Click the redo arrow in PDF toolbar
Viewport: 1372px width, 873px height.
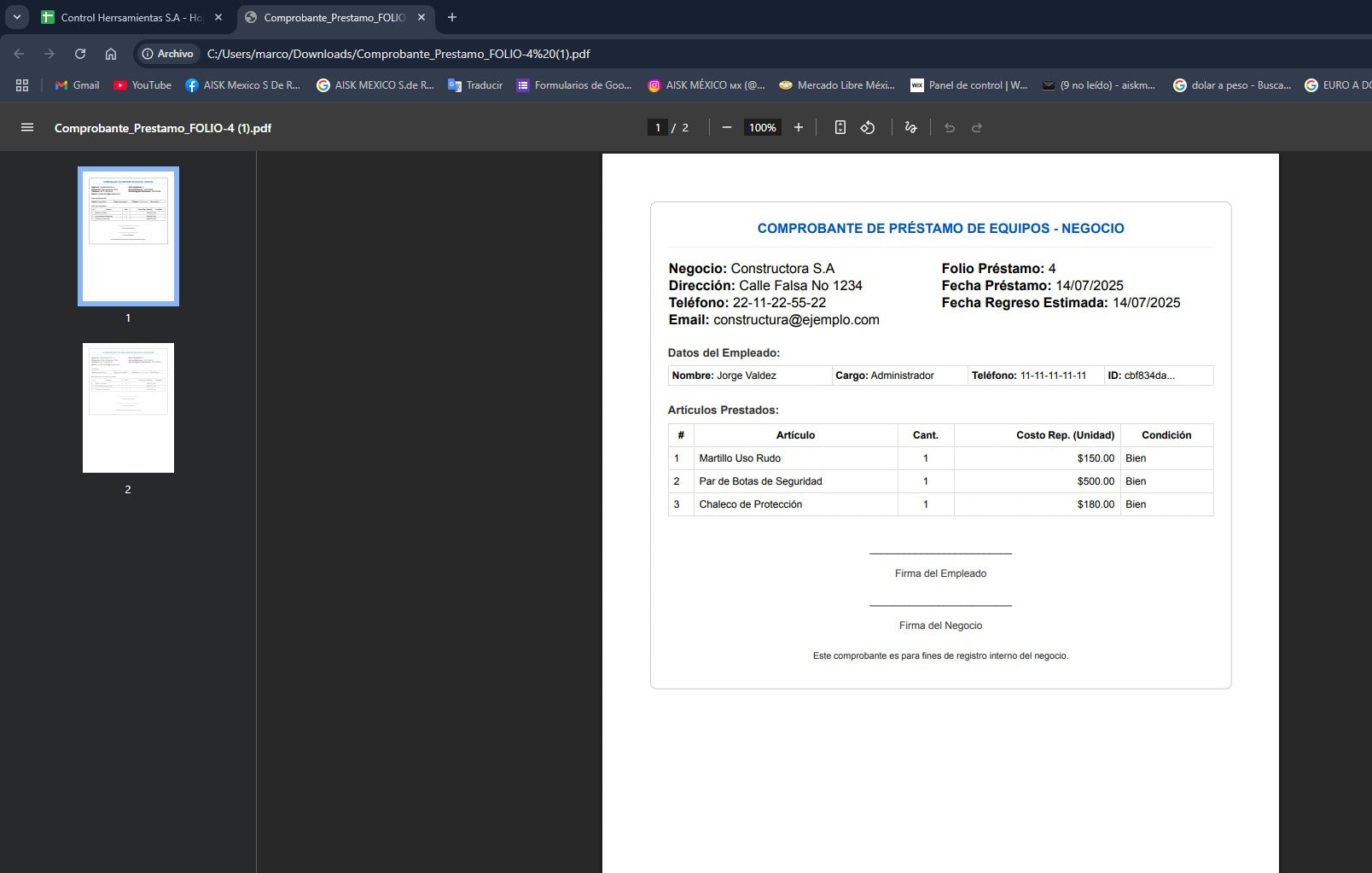click(x=977, y=127)
